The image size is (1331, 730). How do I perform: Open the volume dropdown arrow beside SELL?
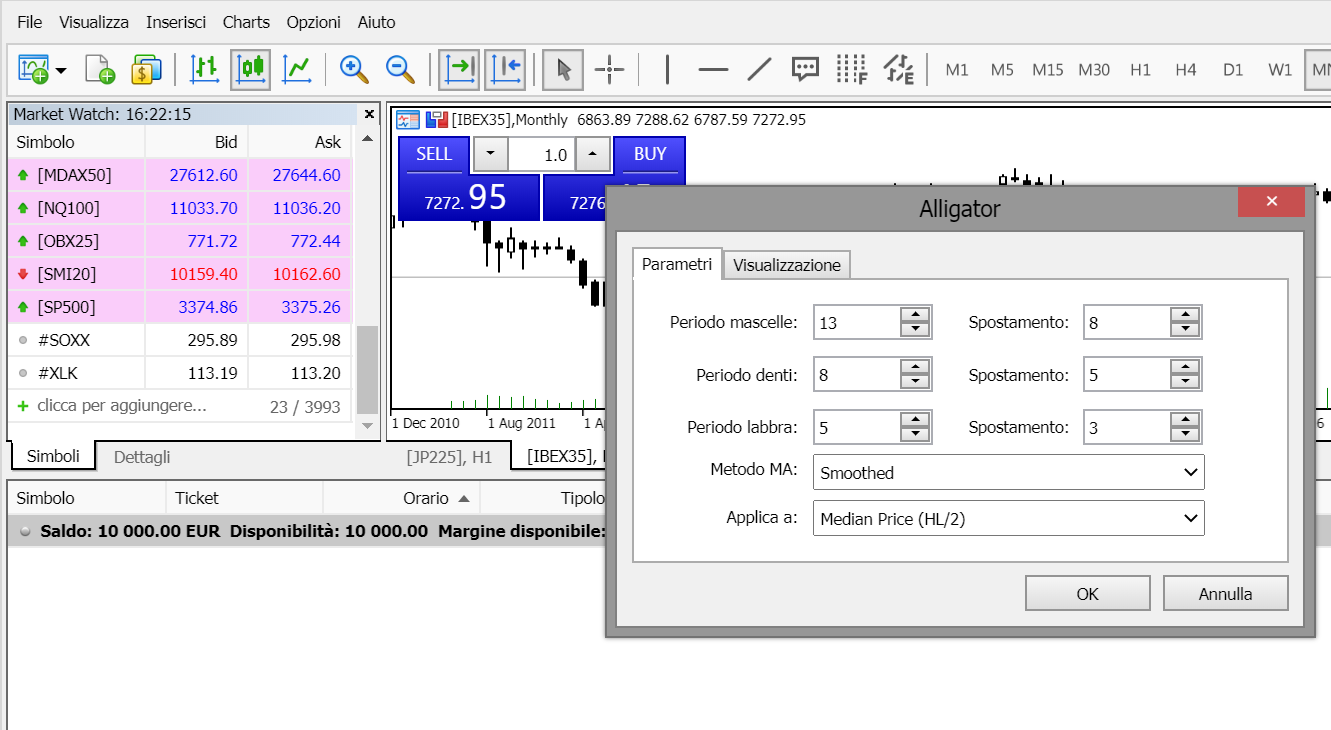(490, 155)
